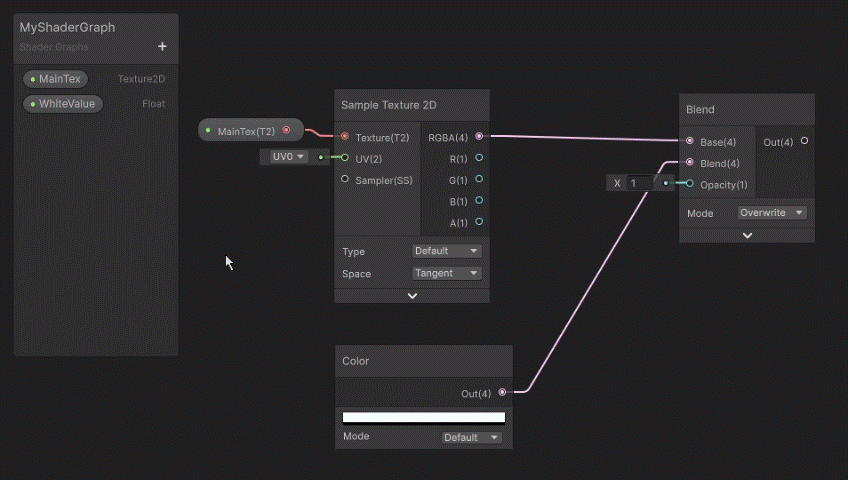Collapse the Blend node chevron
This screenshot has width=848, height=480.
[x=747, y=235]
